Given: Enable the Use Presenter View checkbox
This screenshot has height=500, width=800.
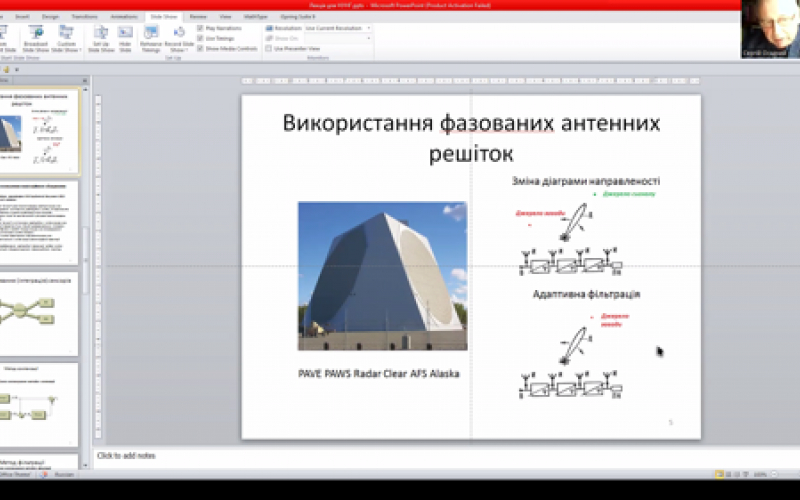Looking at the screenshot, I should tap(269, 48).
